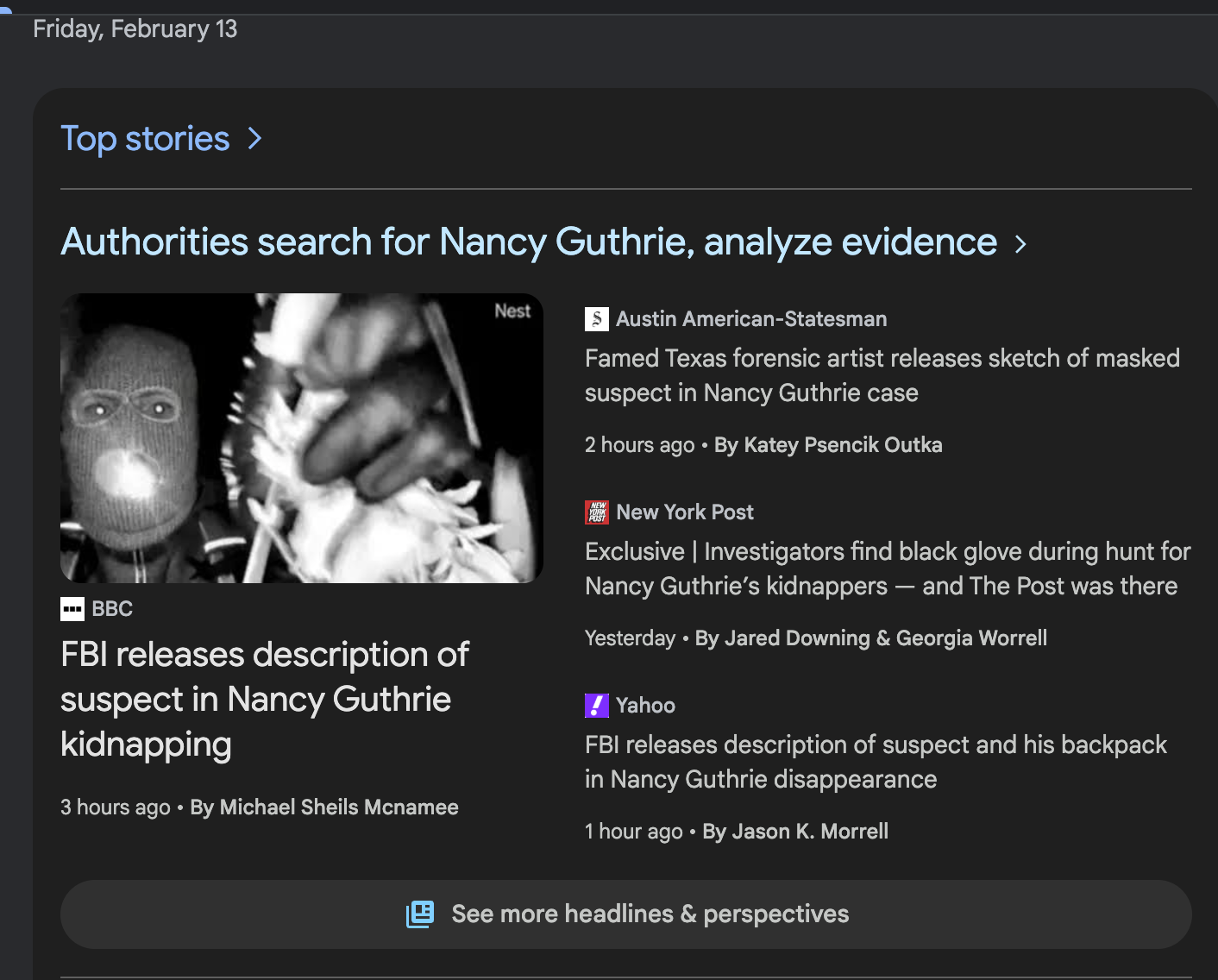Read BBC article on FBI suspect description
Viewport: 1218px width, 980px height.
click(x=264, y=699)
